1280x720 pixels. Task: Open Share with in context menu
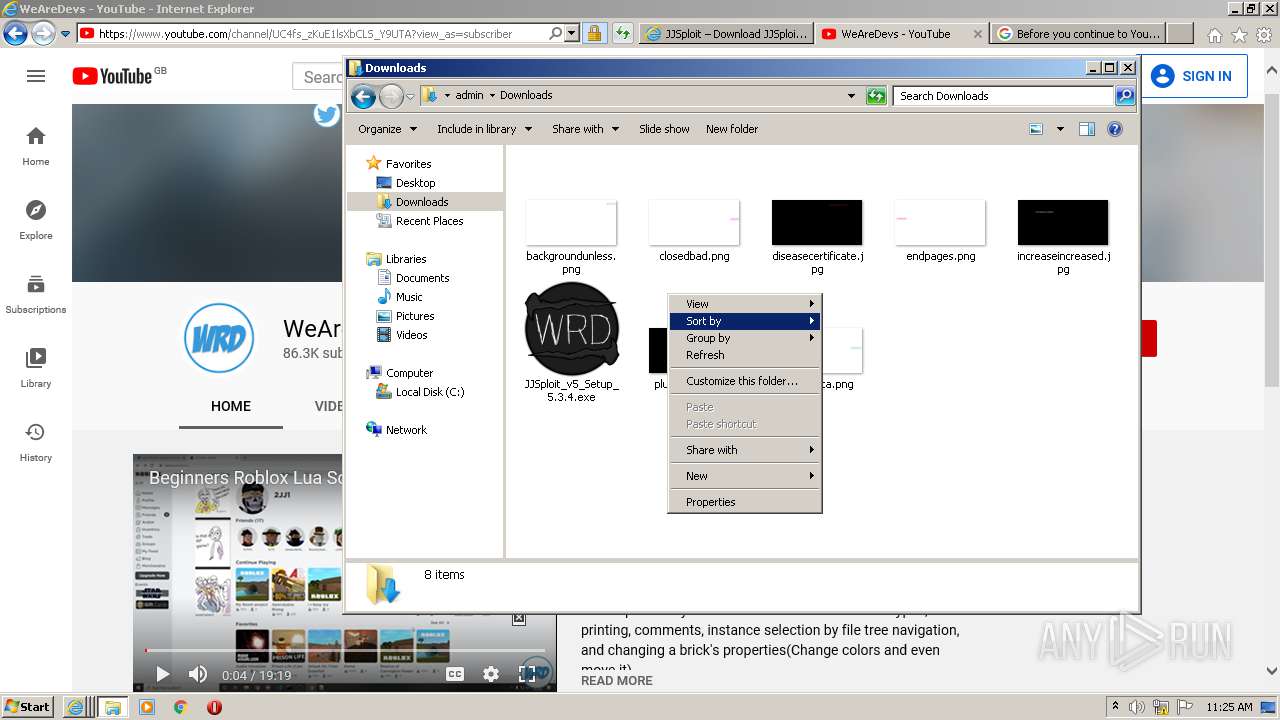tap(745, 450)
